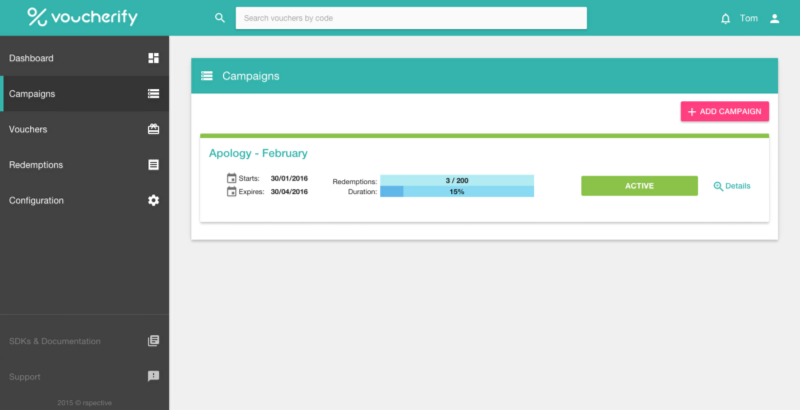Image resolution: width=800 pixels, height=410 pixels.
Task: Open Dashboard in the sidebar
Action: (85, 58)
